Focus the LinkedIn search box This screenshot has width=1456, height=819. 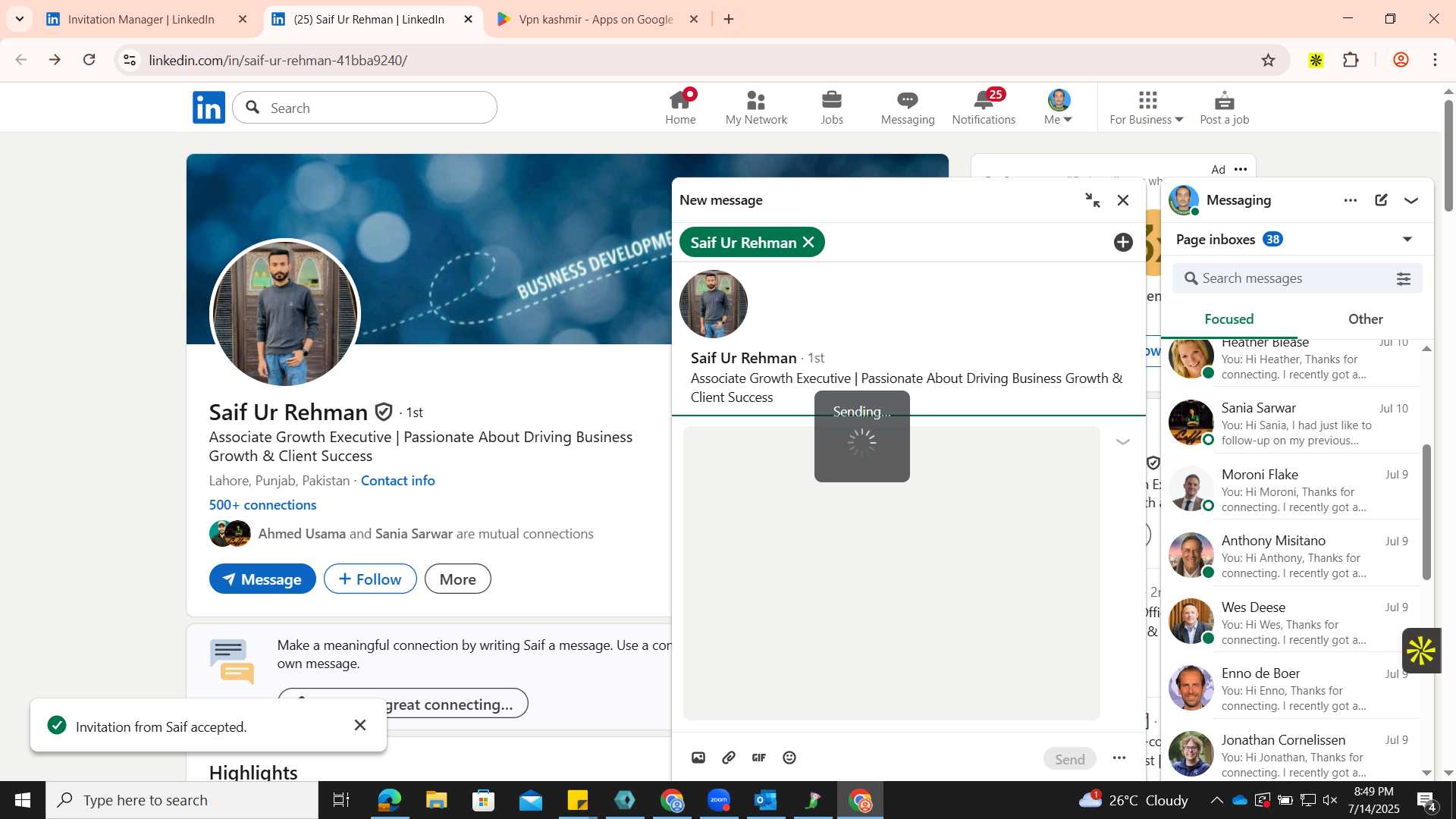click(365, 108)
